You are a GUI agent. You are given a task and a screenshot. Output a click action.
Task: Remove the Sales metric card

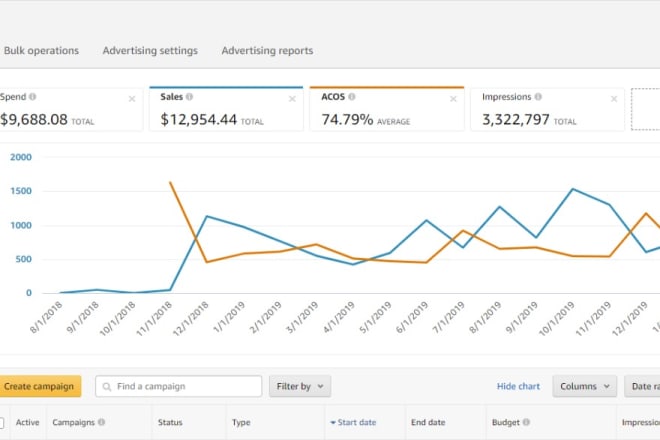pos(292,99)
